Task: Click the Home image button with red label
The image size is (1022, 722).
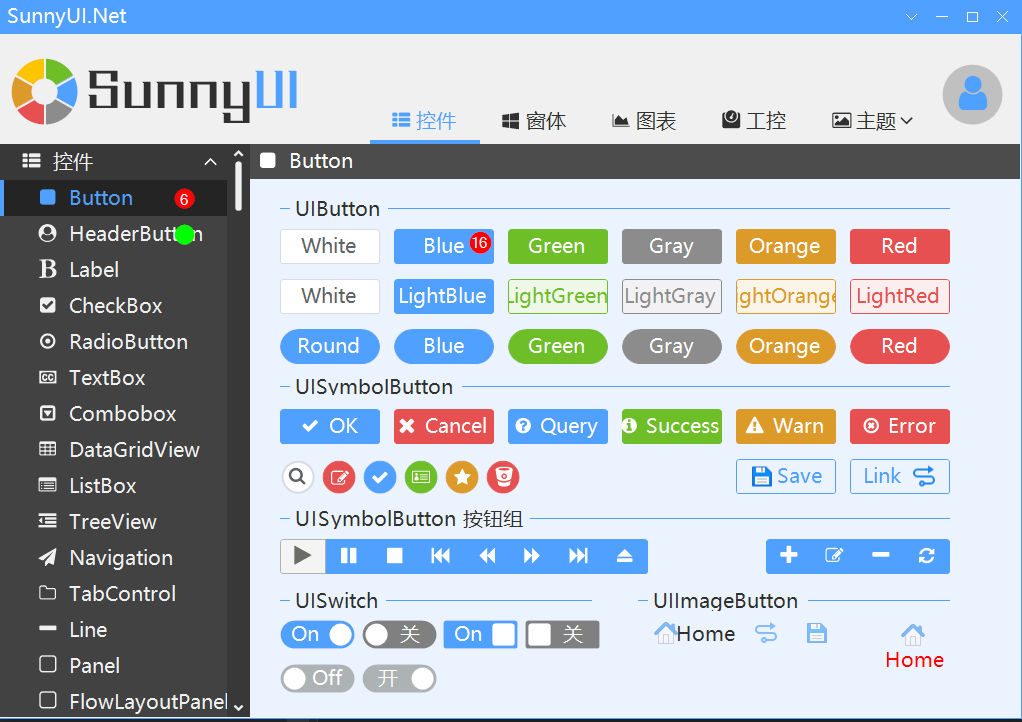Action: point(914,646)
